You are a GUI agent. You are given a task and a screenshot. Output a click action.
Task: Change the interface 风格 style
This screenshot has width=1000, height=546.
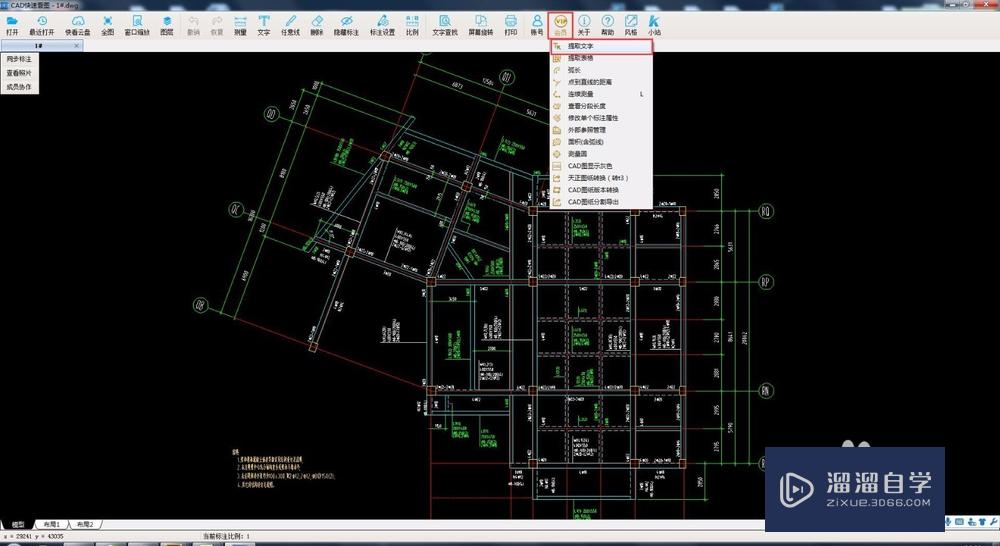click(x=631, y=26)
